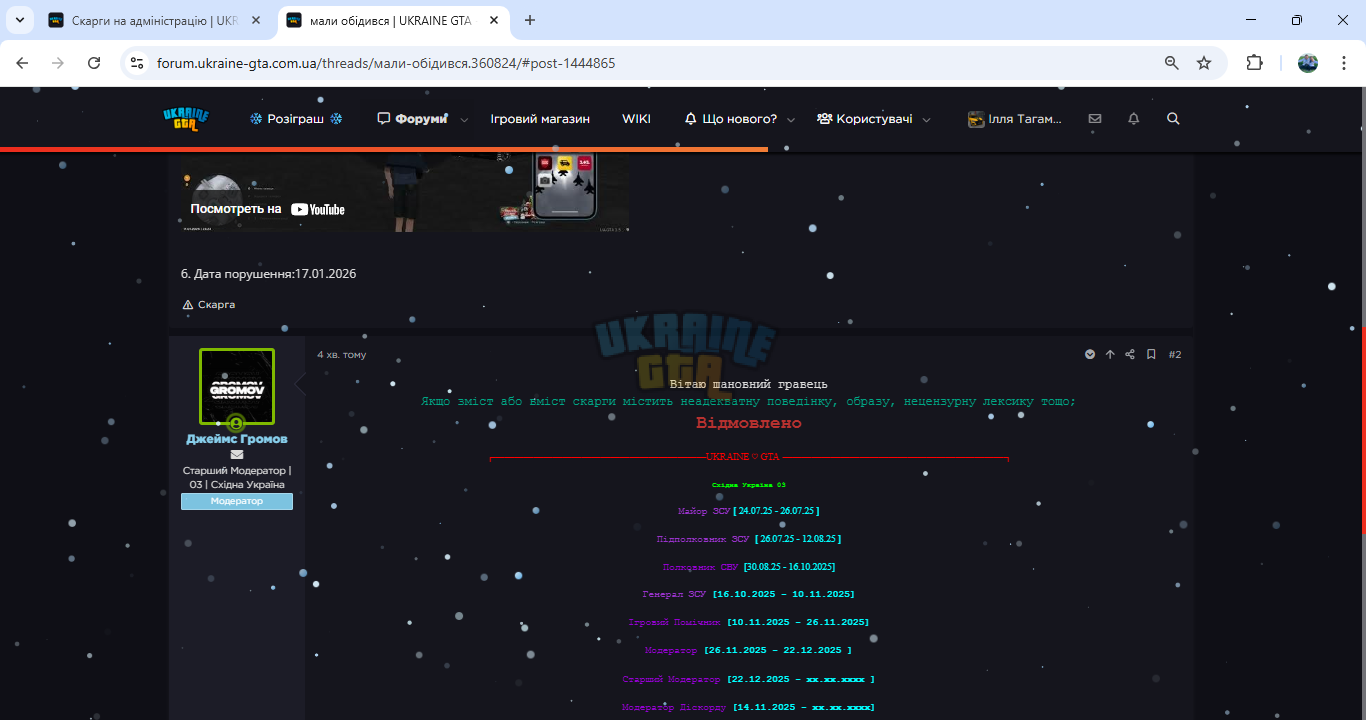
Task: Open Що нового? section
Action: [731, 119]
